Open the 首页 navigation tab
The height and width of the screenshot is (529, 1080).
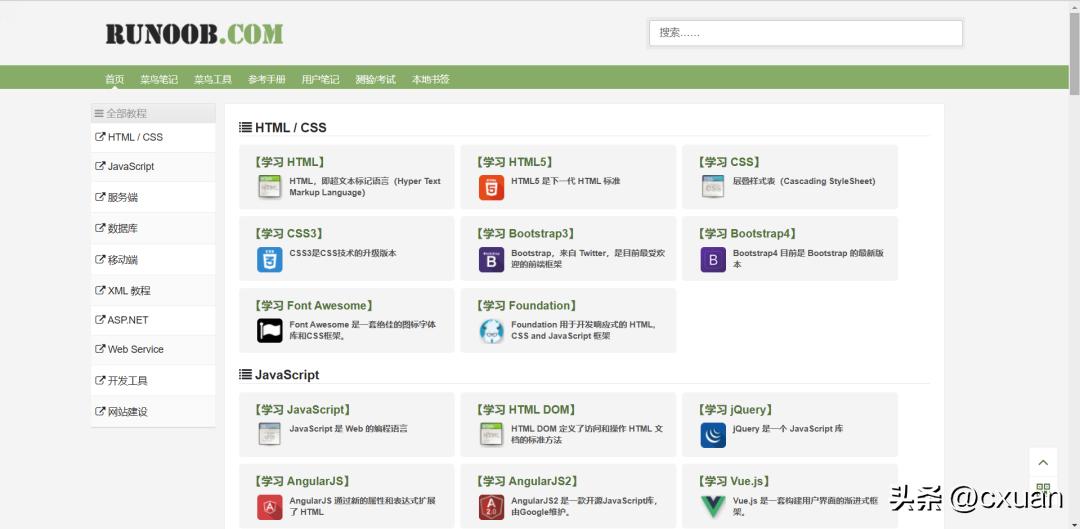tap(114, 79)
